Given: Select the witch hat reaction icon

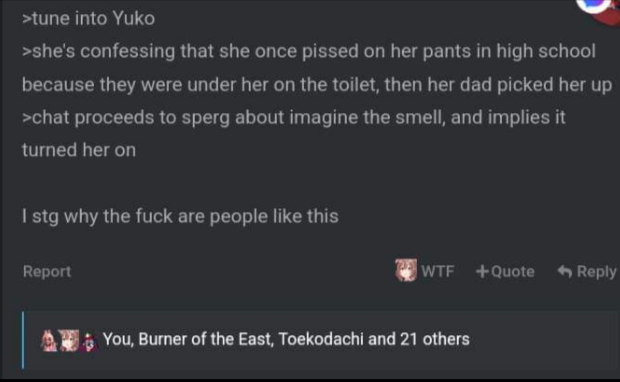Looking at the screenshot, I should point(89,342).
